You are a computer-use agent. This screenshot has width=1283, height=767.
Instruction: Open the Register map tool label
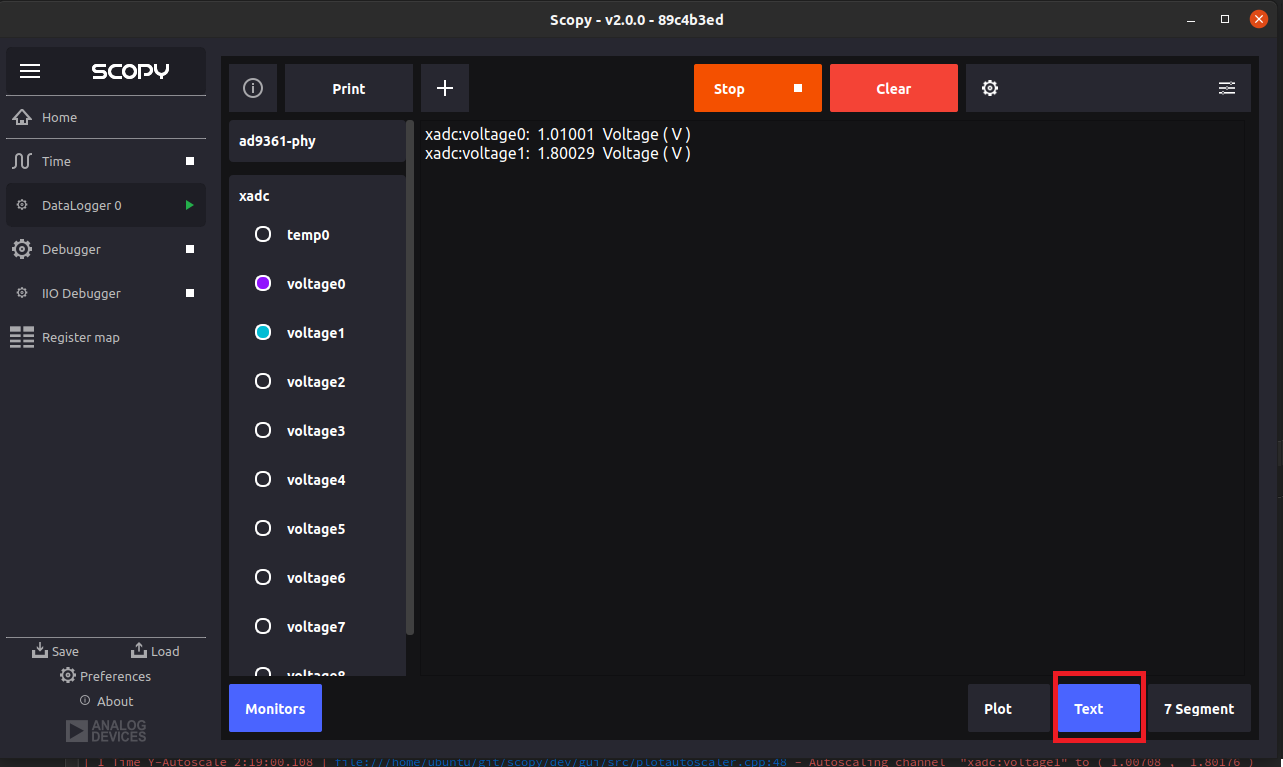(x=81, y=337)
